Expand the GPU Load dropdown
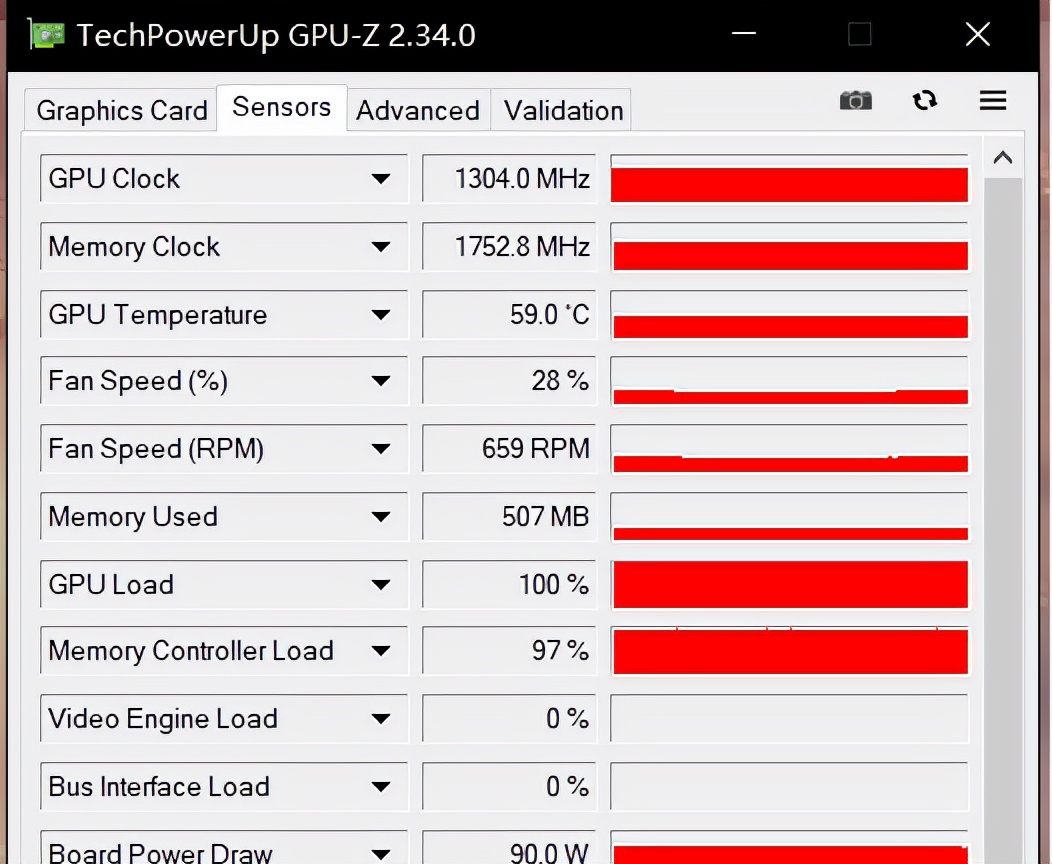 [x=380, y=584]
